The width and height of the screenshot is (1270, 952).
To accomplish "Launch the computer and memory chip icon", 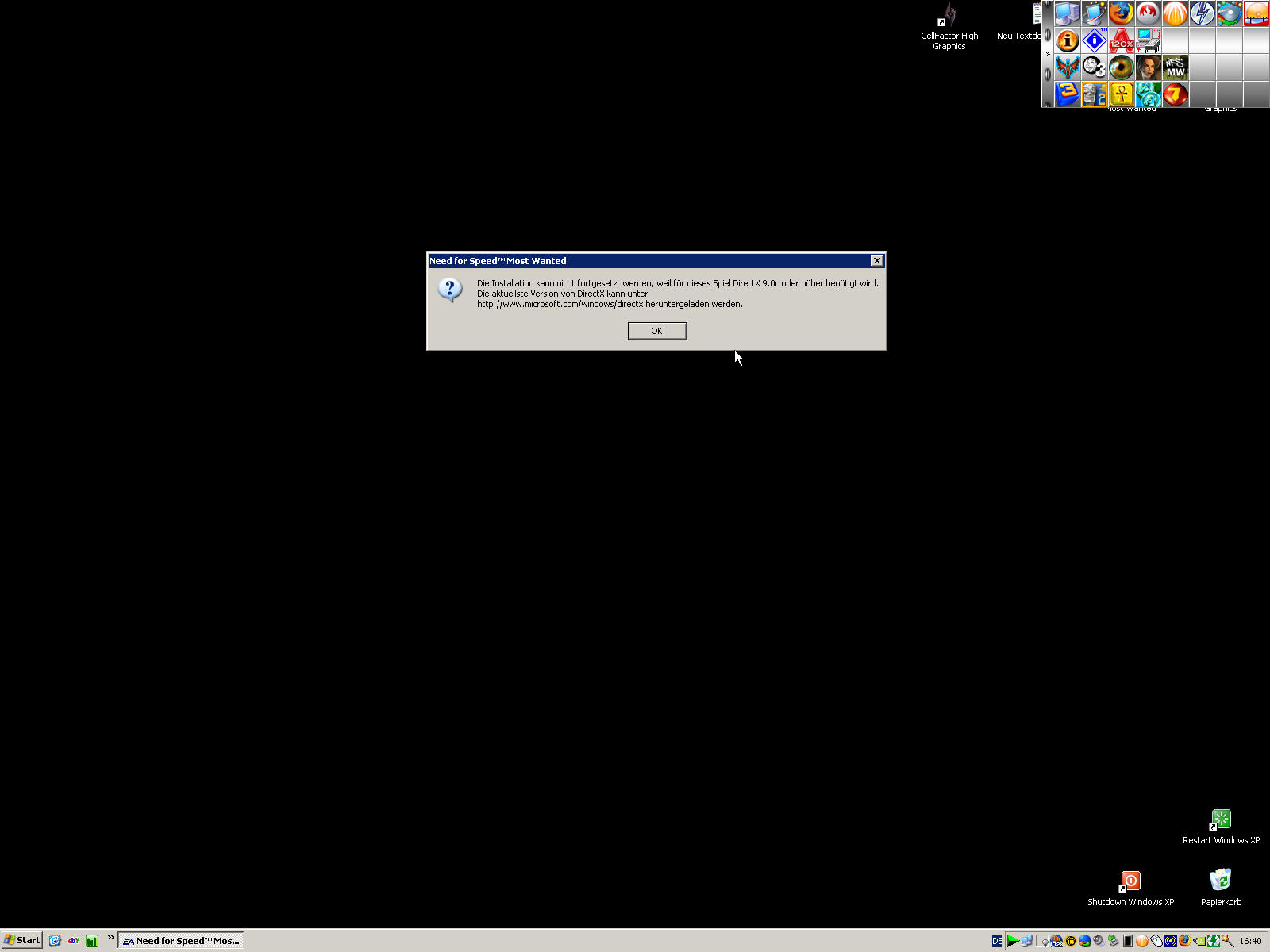I will point(1149,40).
